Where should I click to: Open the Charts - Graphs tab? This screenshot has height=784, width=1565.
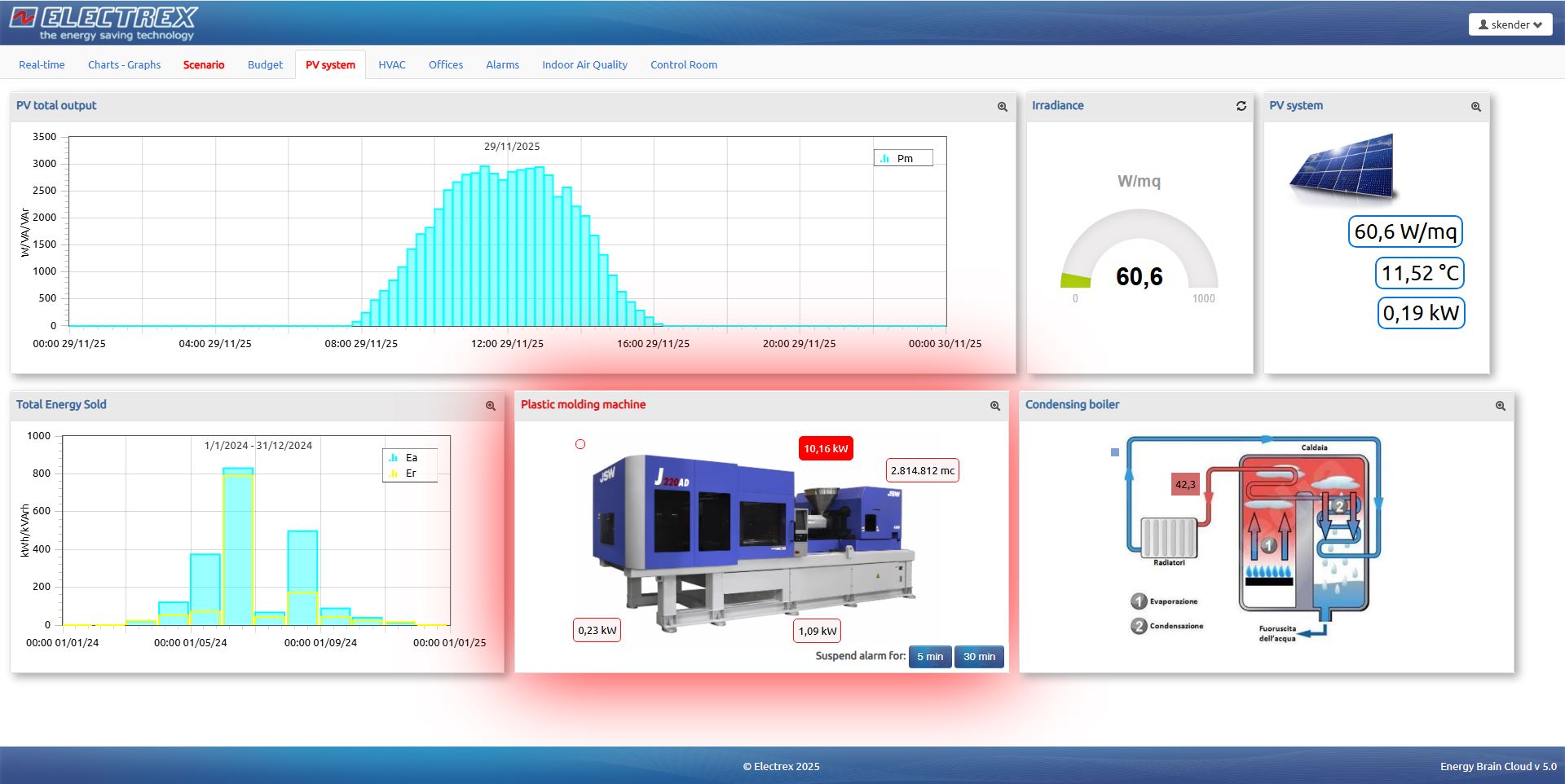click(124, 65)
